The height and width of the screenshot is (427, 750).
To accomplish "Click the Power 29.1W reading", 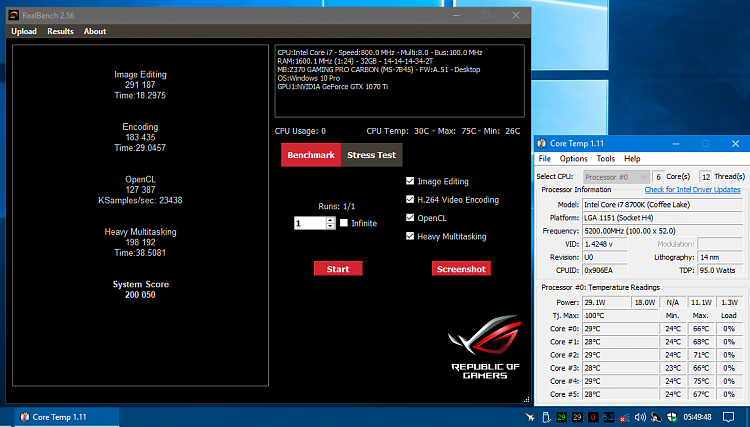I will [606, 302].
